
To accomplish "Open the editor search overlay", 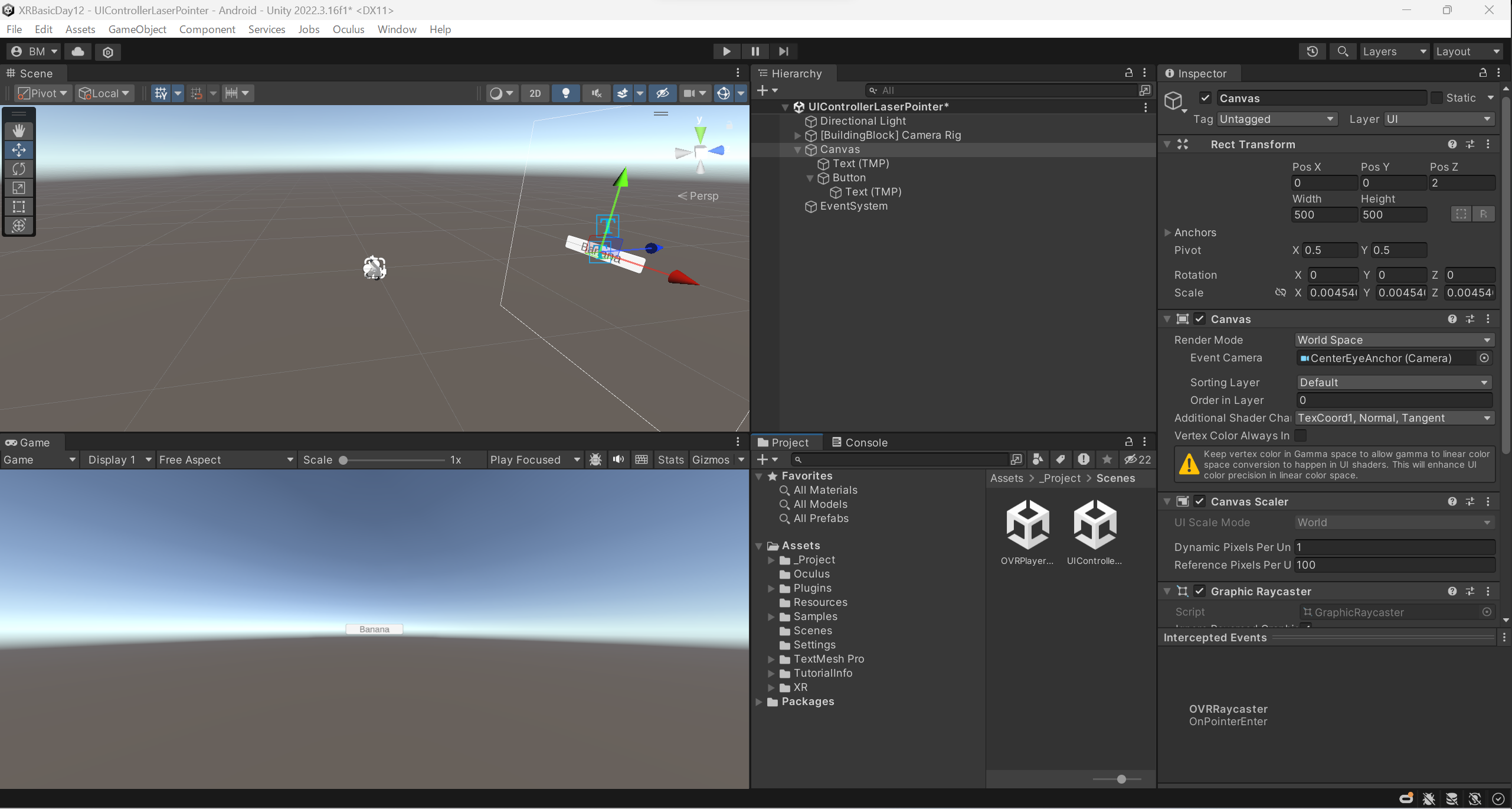I will tap(1342, 51).
